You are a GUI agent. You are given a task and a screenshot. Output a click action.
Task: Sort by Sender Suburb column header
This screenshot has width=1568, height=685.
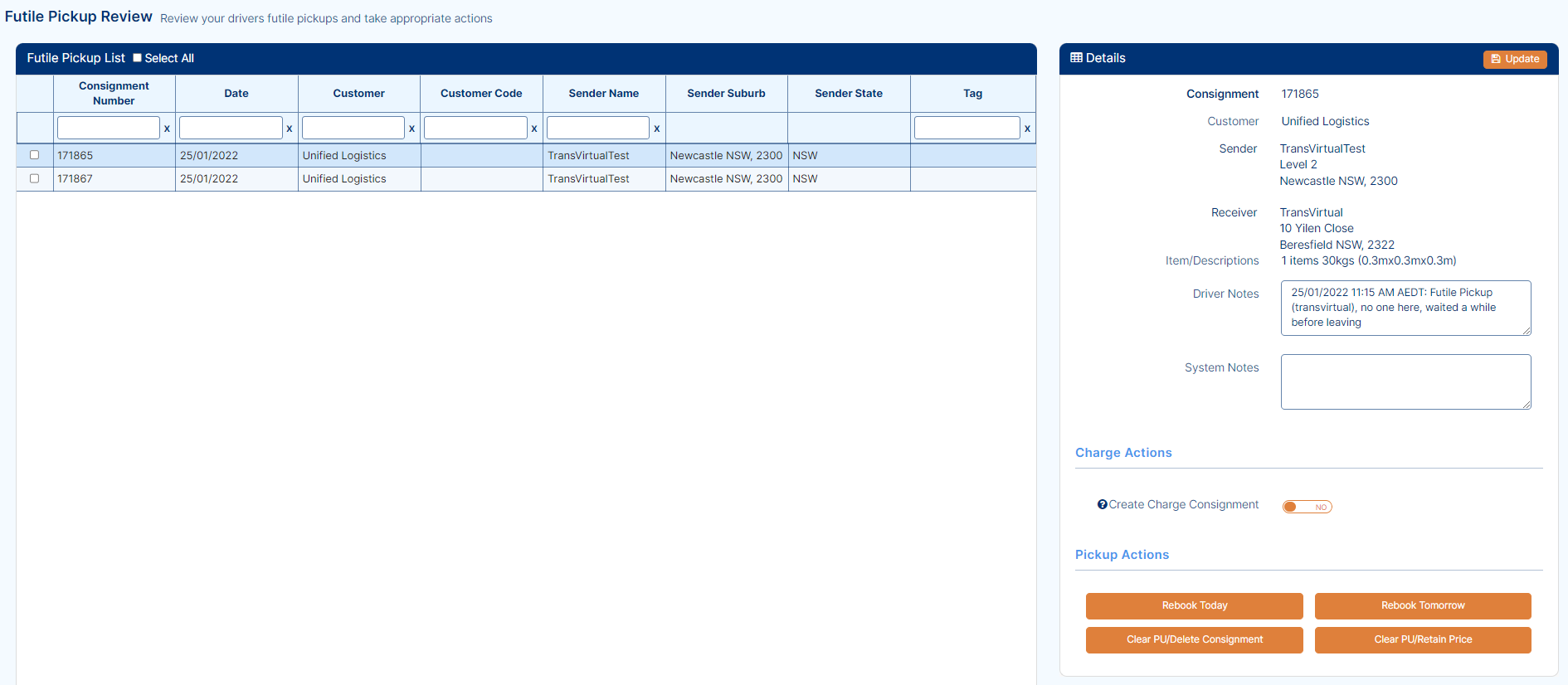[726, 93]
